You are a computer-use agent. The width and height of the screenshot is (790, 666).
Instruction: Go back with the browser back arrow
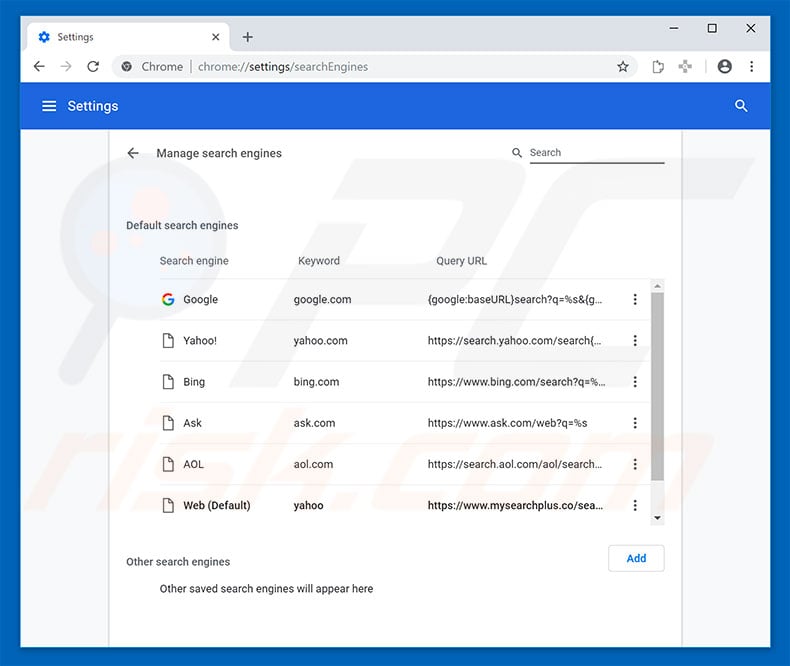[39, 66]
